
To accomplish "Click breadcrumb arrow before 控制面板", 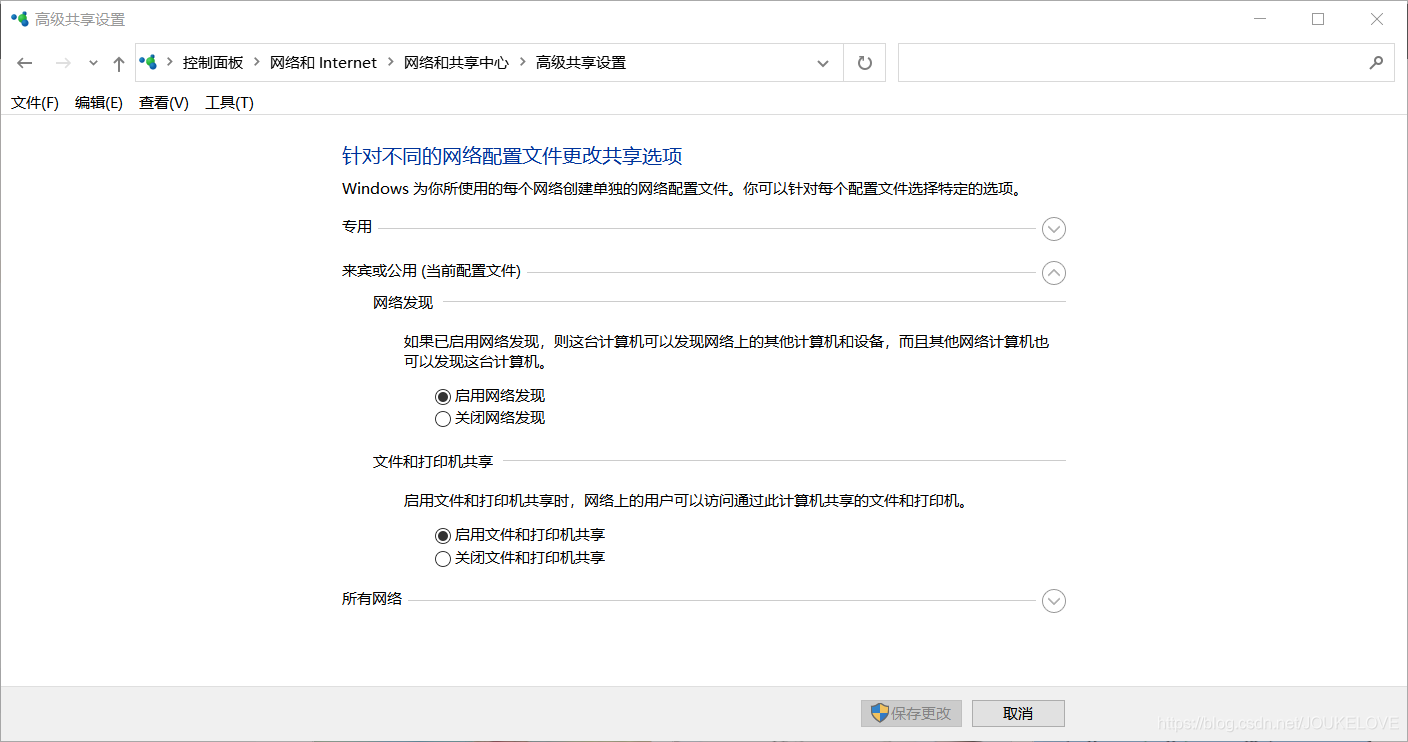I will tap(169, 62).
